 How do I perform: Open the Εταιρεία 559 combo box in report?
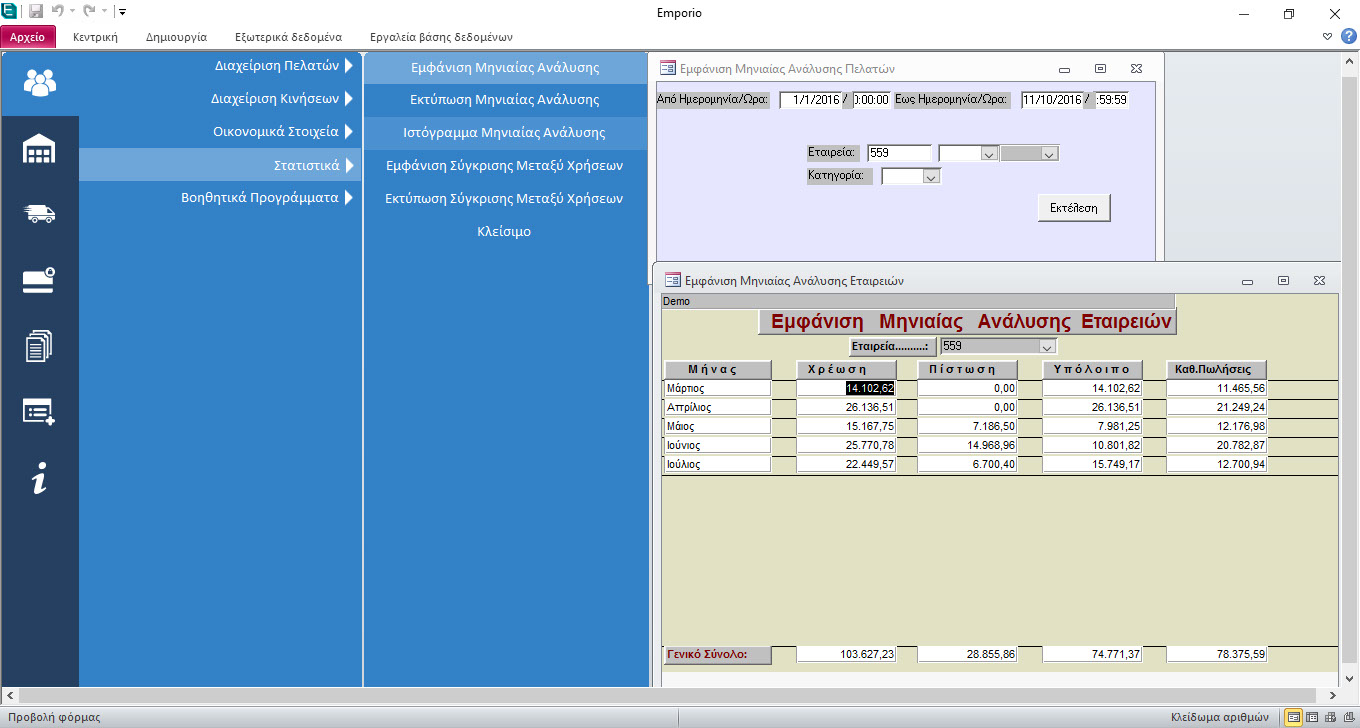point(1047,346)
